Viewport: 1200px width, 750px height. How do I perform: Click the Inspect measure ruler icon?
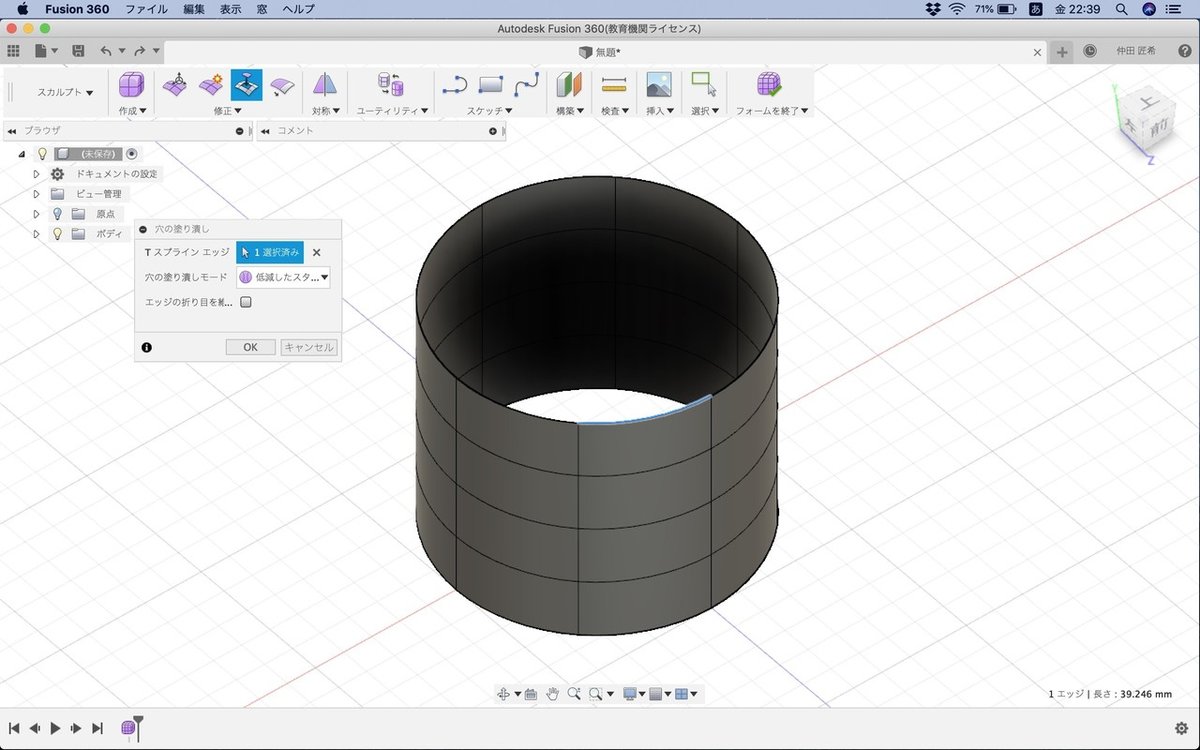click(x=614, y=85)
